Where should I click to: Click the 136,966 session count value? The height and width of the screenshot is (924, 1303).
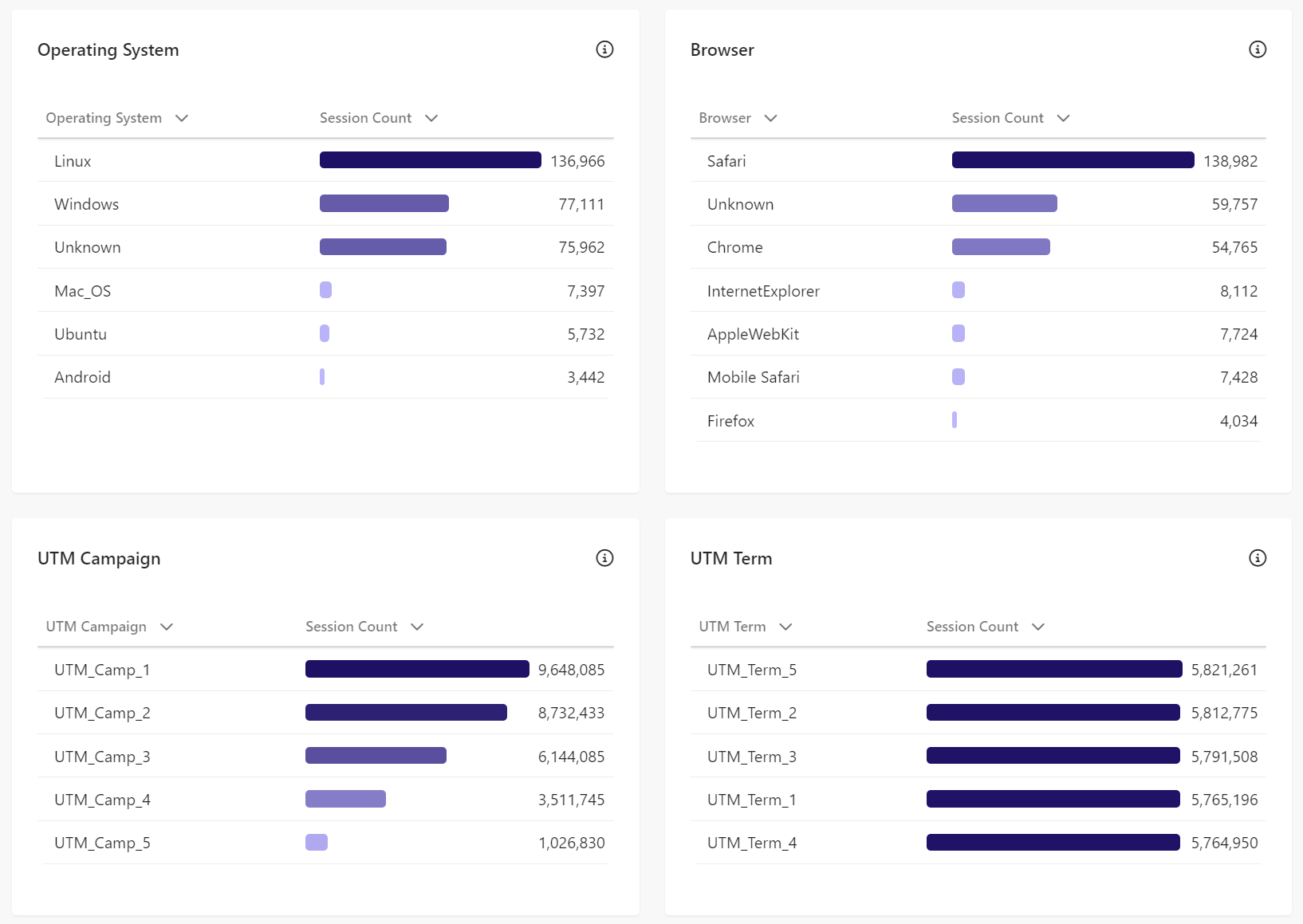tap(577, 161)
